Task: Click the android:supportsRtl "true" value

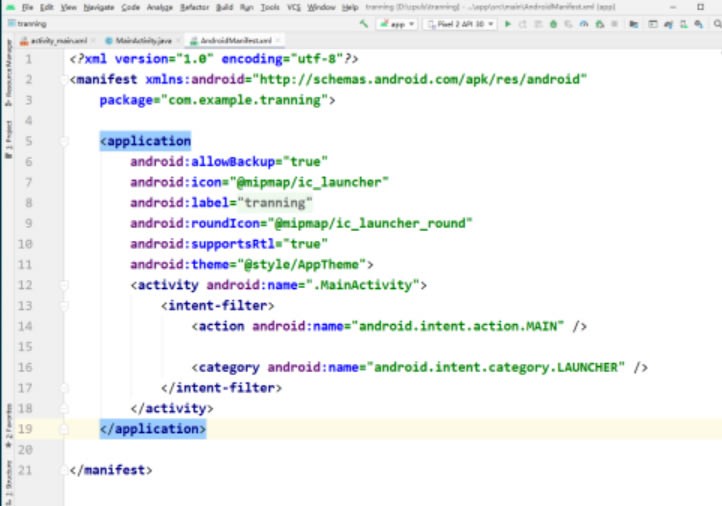Action: (x=305, y=244)
